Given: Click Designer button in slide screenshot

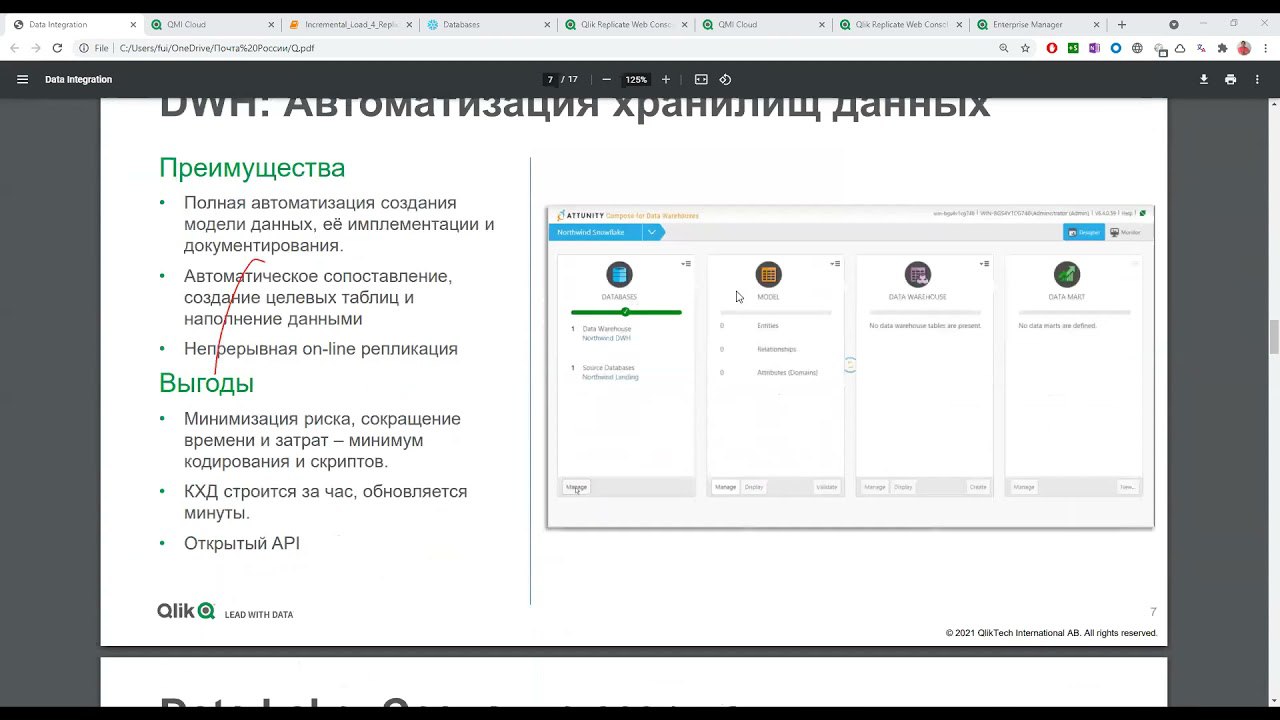Looking at the screenshot, I should point(1084,232).
